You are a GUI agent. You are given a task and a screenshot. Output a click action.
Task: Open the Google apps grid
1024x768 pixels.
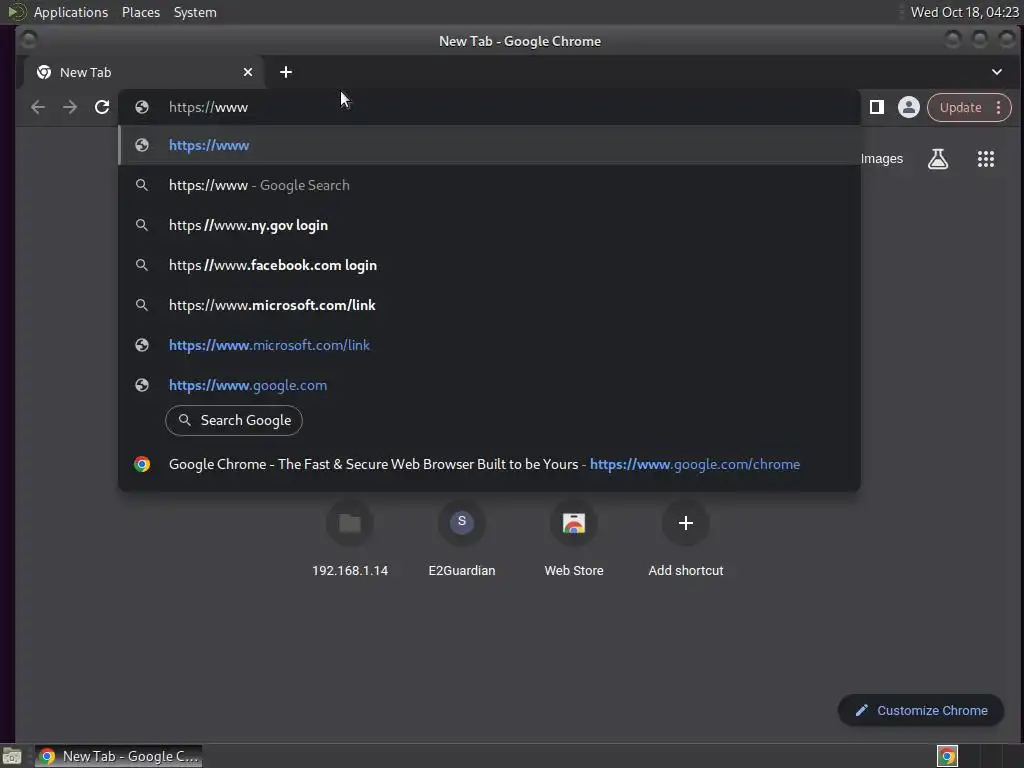(x=985, y=159)
